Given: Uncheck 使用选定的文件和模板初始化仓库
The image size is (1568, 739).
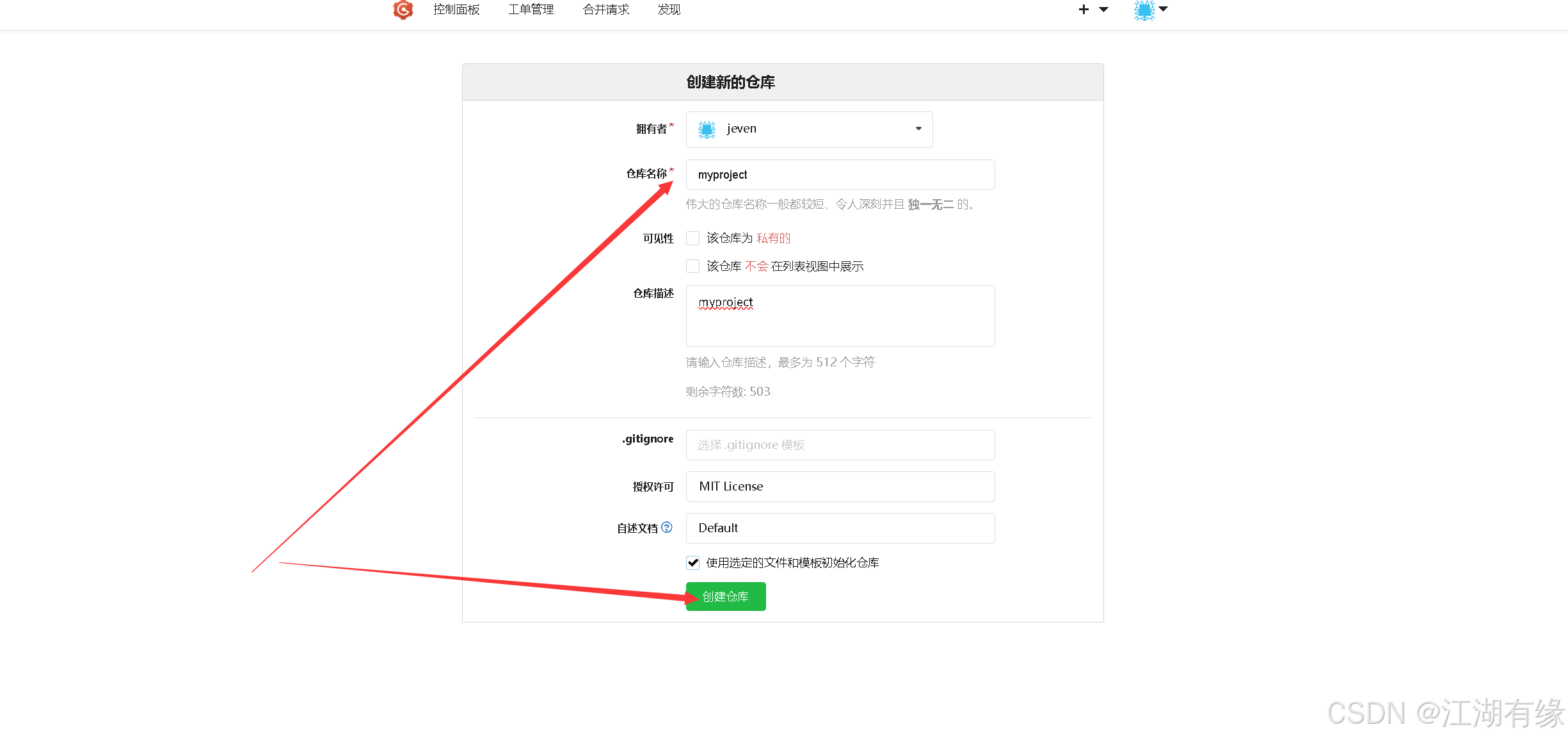Looking at the screenshot, I should 692,563.
